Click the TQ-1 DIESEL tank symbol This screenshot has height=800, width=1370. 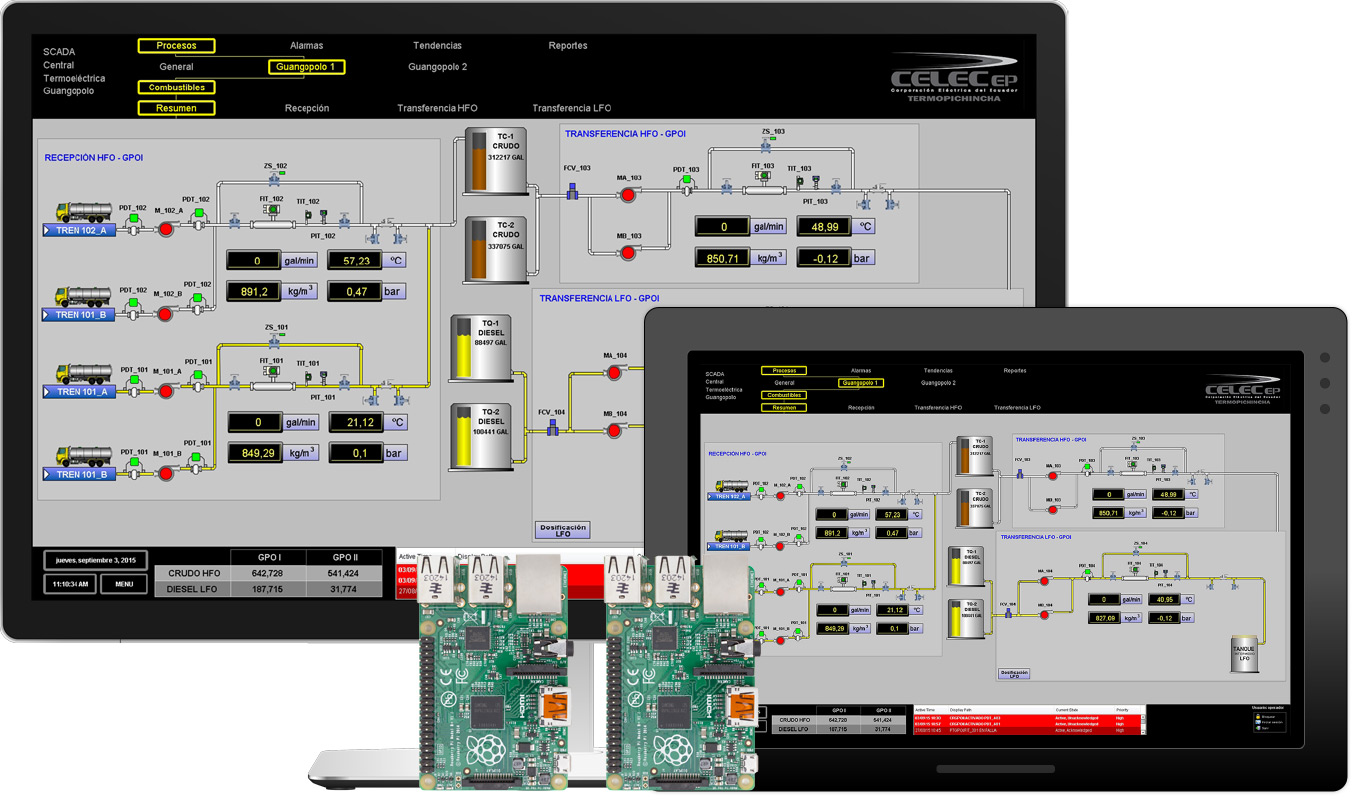[x=483, y=345]
